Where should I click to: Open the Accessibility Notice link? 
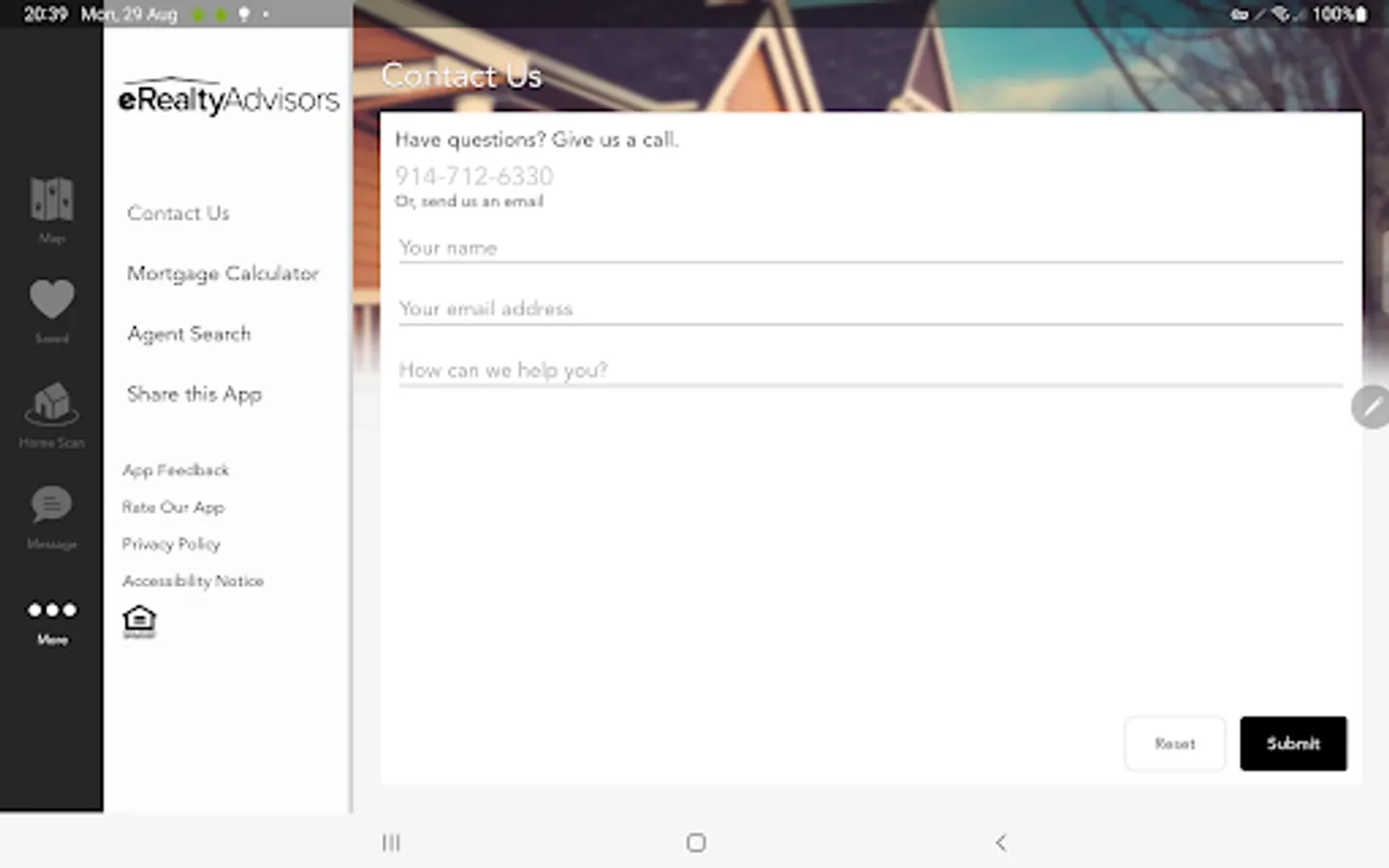(193, 581)
